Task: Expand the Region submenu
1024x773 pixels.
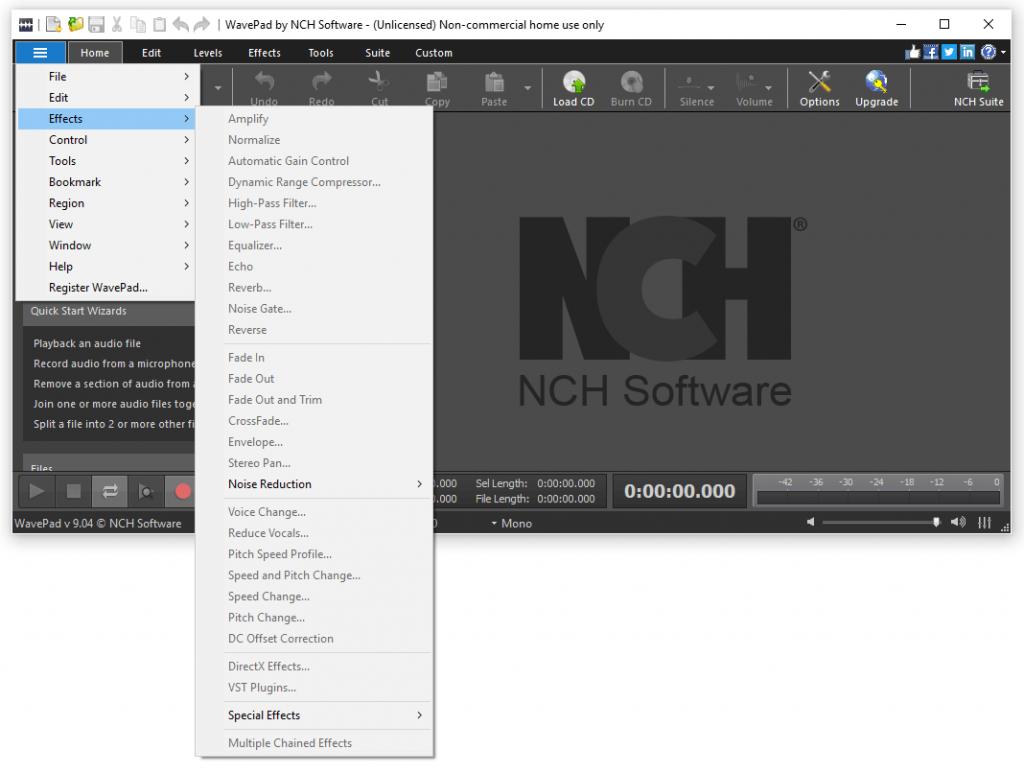Action: 105,203
